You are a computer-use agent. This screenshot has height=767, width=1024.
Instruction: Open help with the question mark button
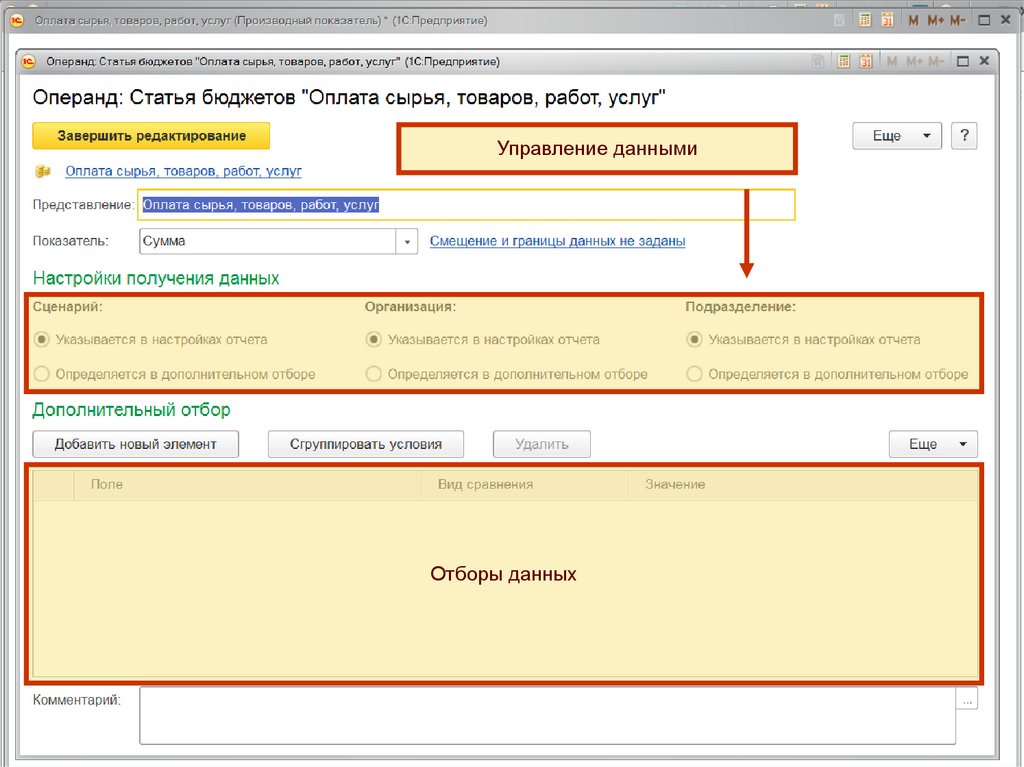[x=965, y=136]
